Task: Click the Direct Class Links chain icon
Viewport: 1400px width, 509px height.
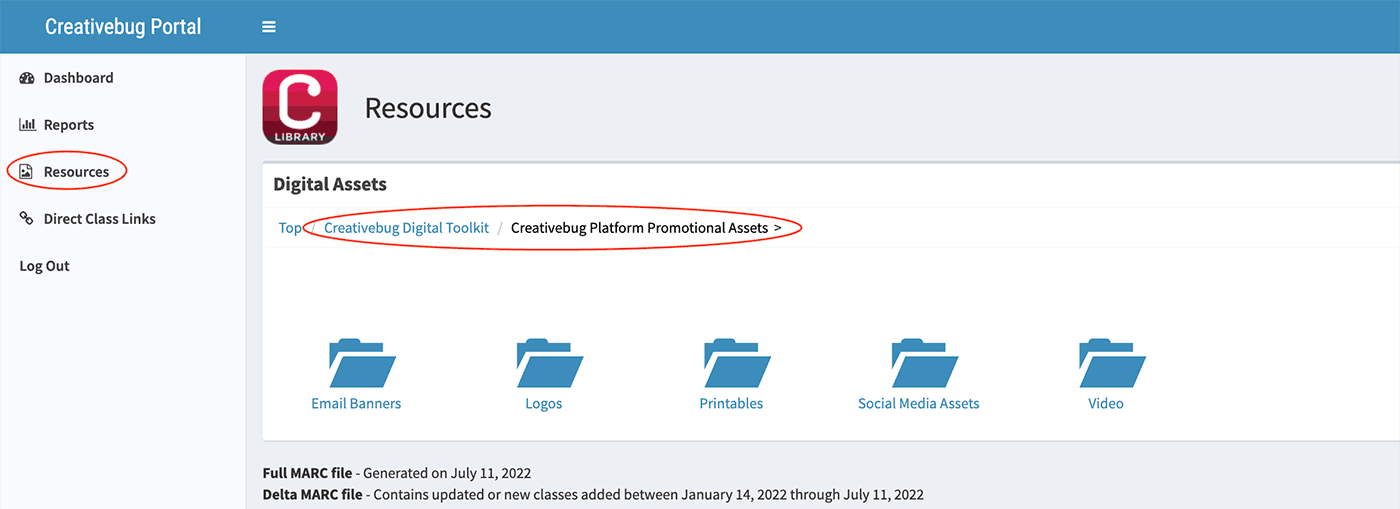Action: [x=27, y=219]
